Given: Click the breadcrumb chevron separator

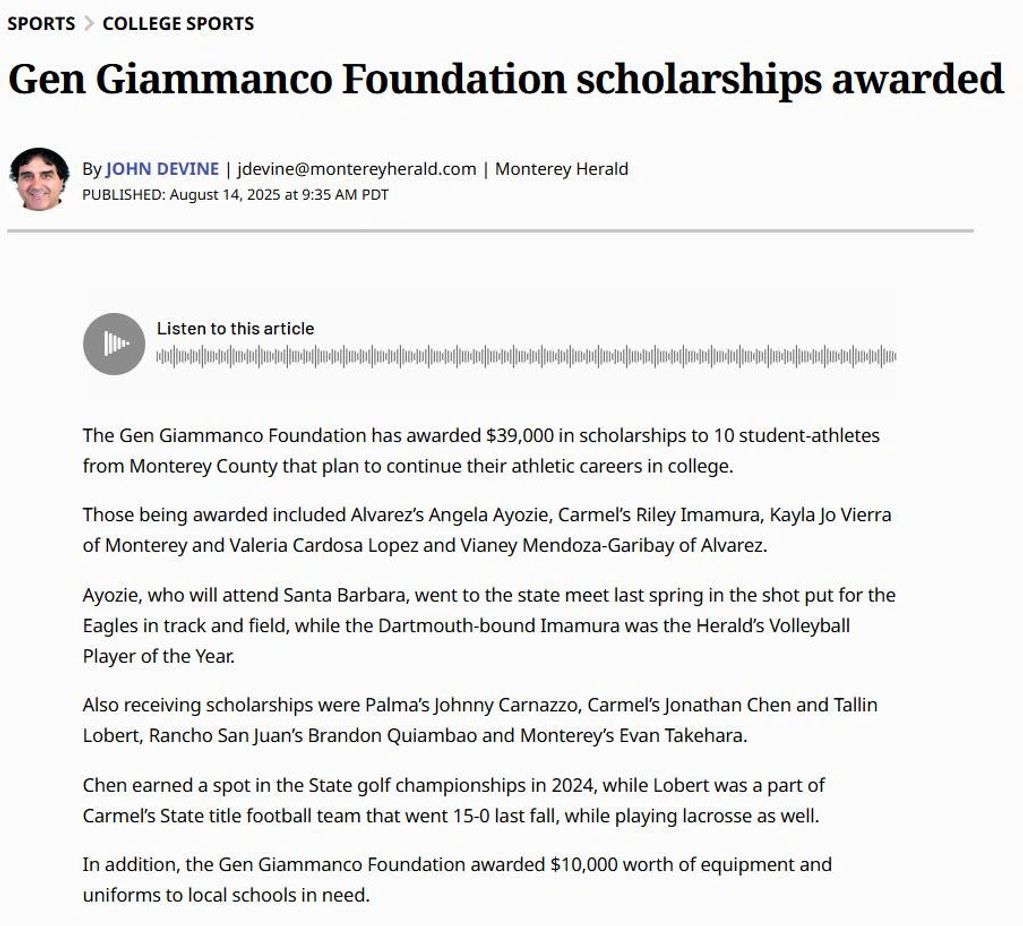Looking at the screenshot, I should pyautogui.click(x=89, y=23).
